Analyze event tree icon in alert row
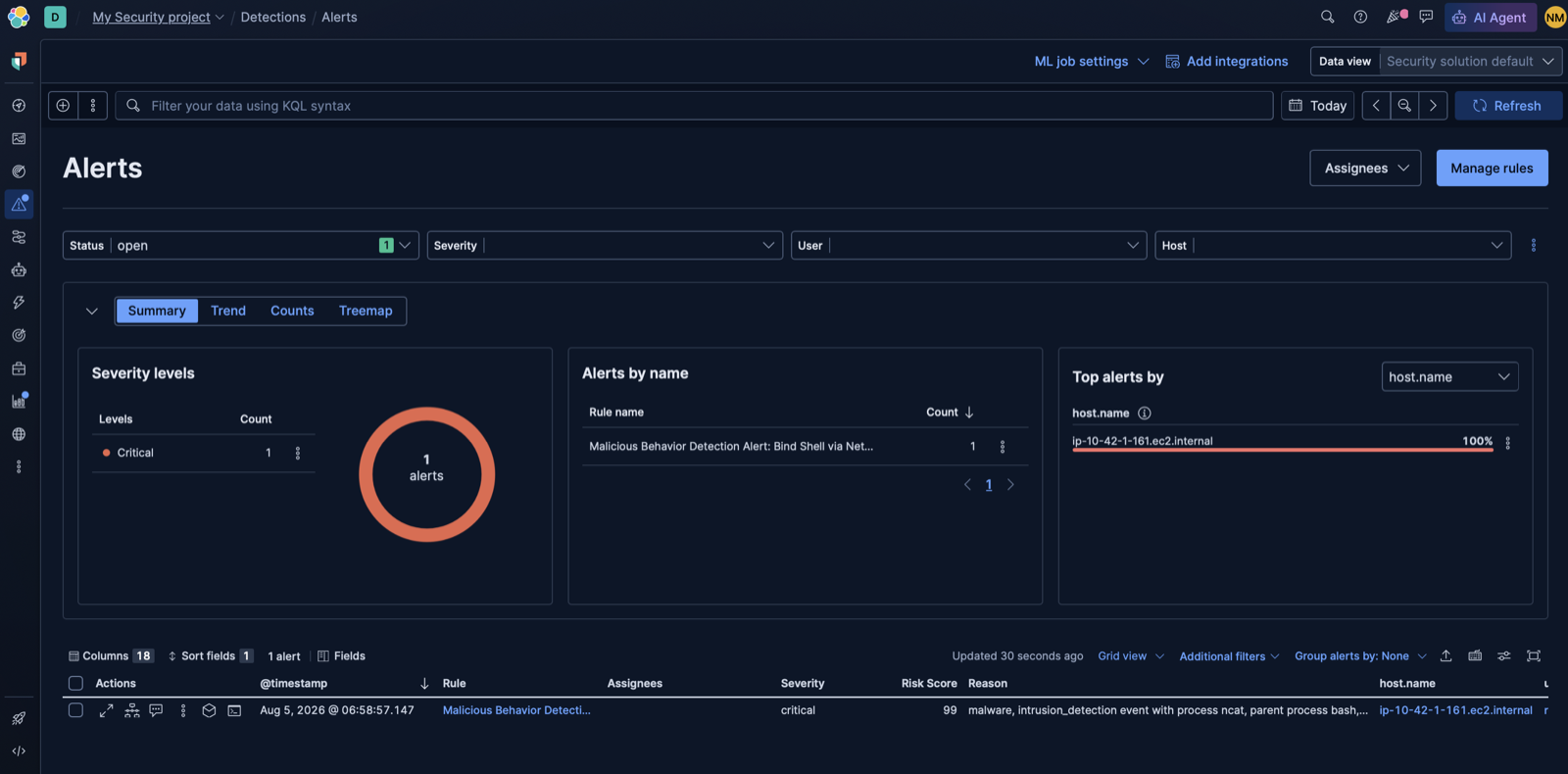The image size is (1568, 774). pos(132,710)
